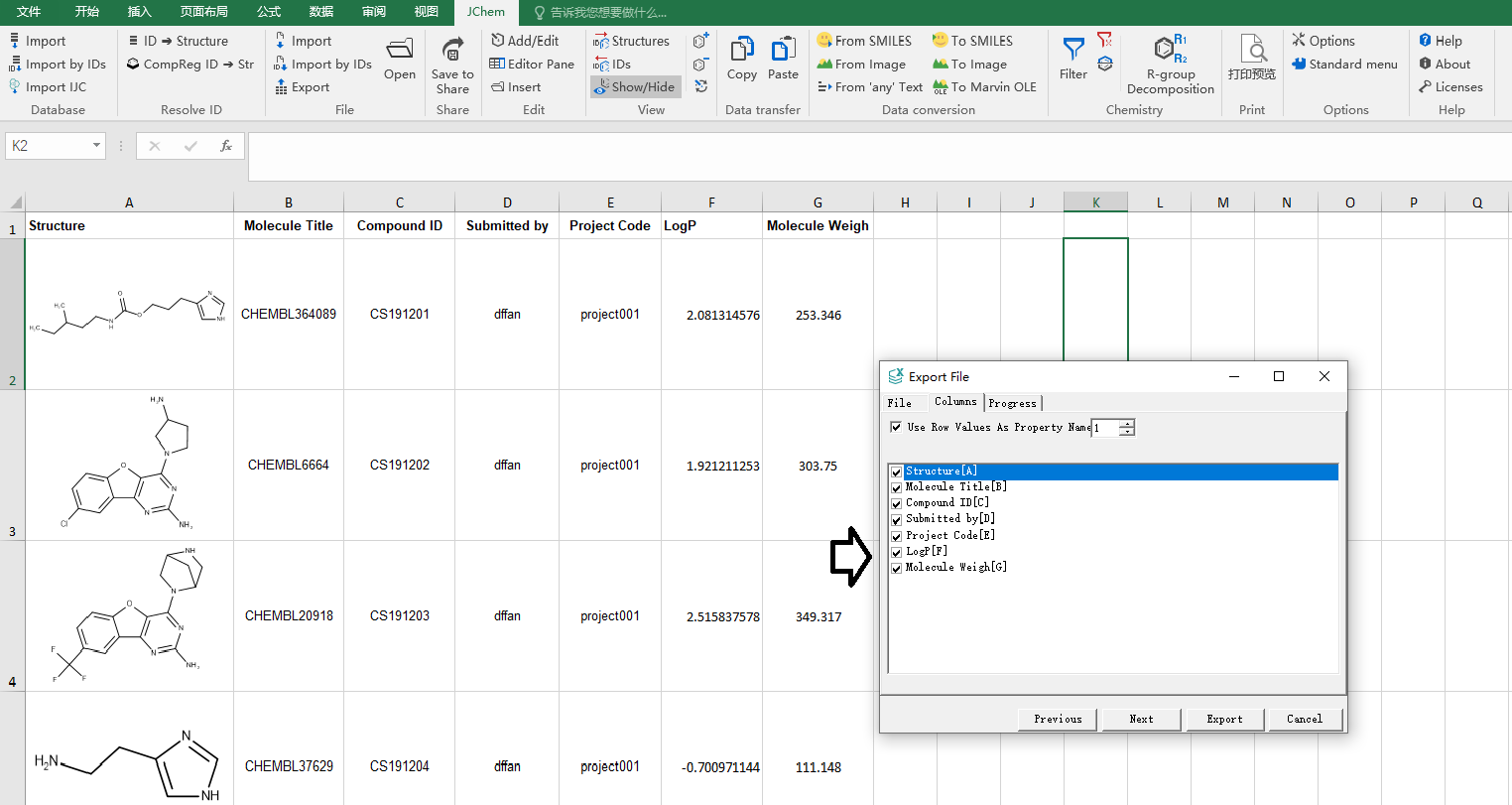
Task: Click the Paste structure icon
Action: point(783,49)
